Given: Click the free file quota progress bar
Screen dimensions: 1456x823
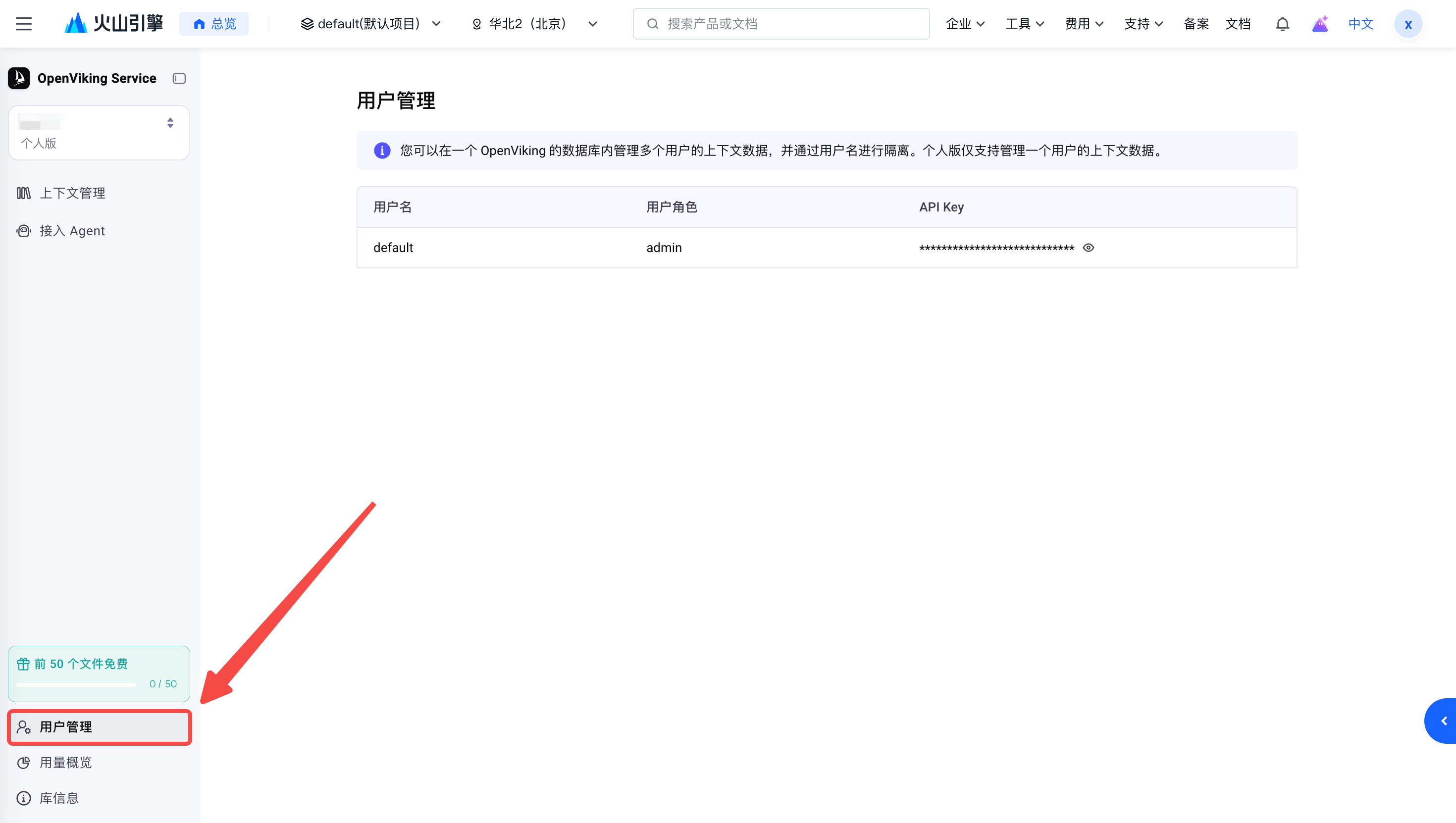Looking at the screenshot, I should 76,684.
